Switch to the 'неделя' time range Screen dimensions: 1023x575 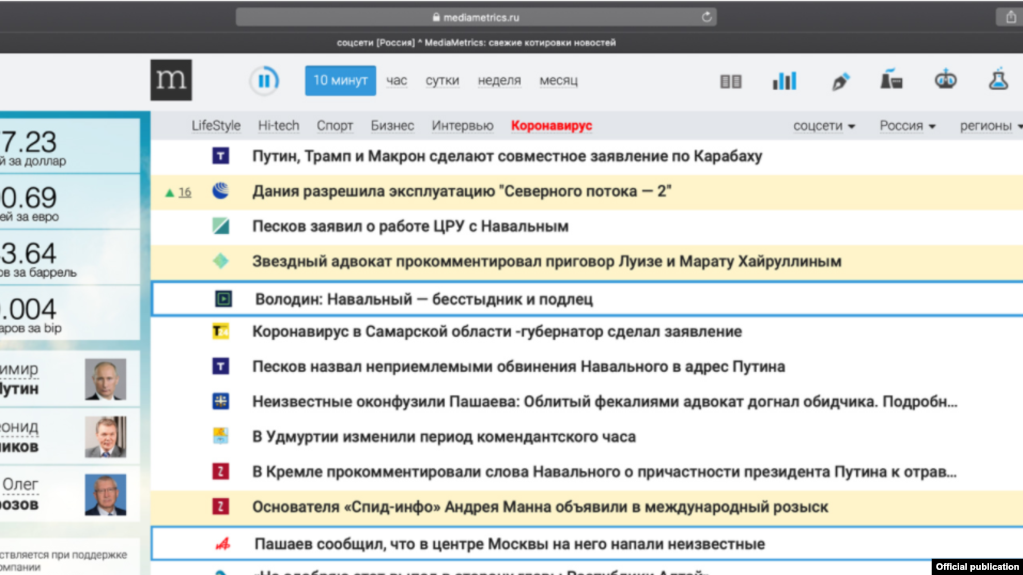(x=499, y=80)
